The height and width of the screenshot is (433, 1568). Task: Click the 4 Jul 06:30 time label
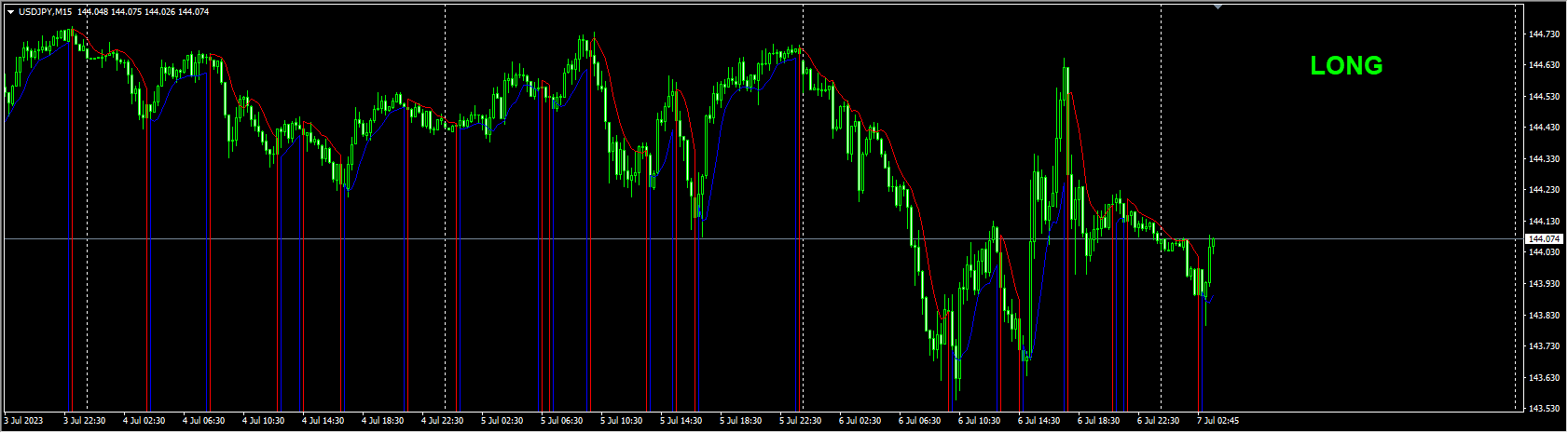[x=203, y=421]
